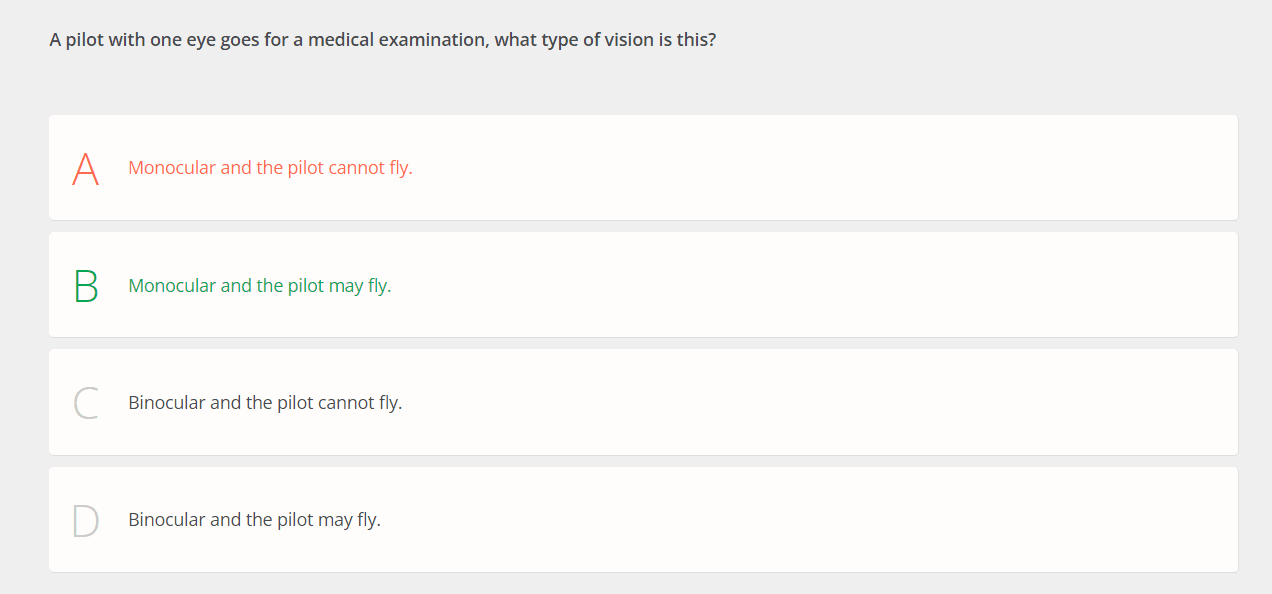Click the gray letter C icon
The image size is (1272, 594).
click(86, 403)
